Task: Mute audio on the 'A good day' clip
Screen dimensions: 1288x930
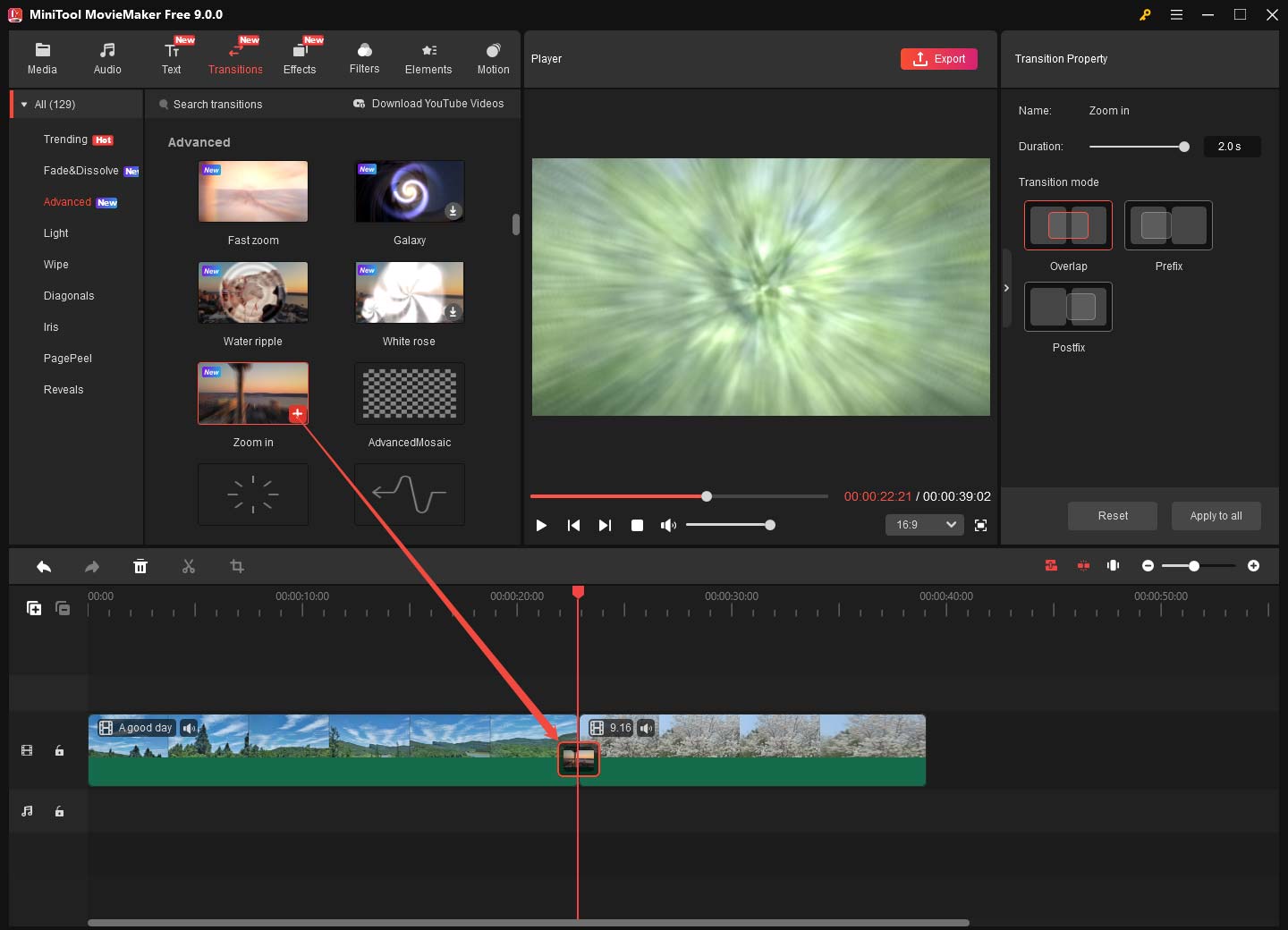Action: [x=189, y=728]
